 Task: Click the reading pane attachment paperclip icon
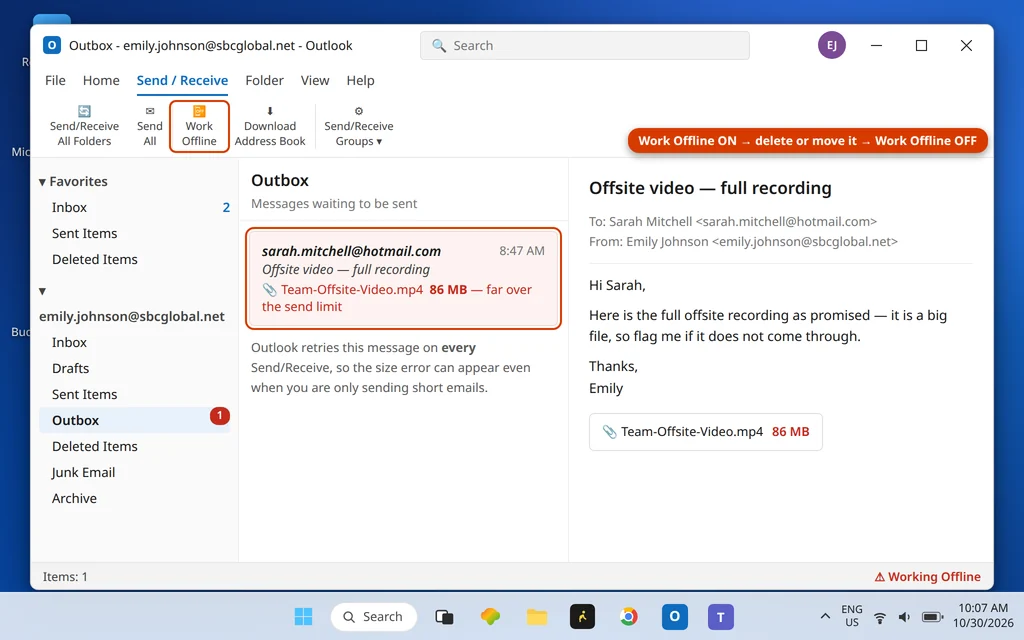tap(609, 432)
